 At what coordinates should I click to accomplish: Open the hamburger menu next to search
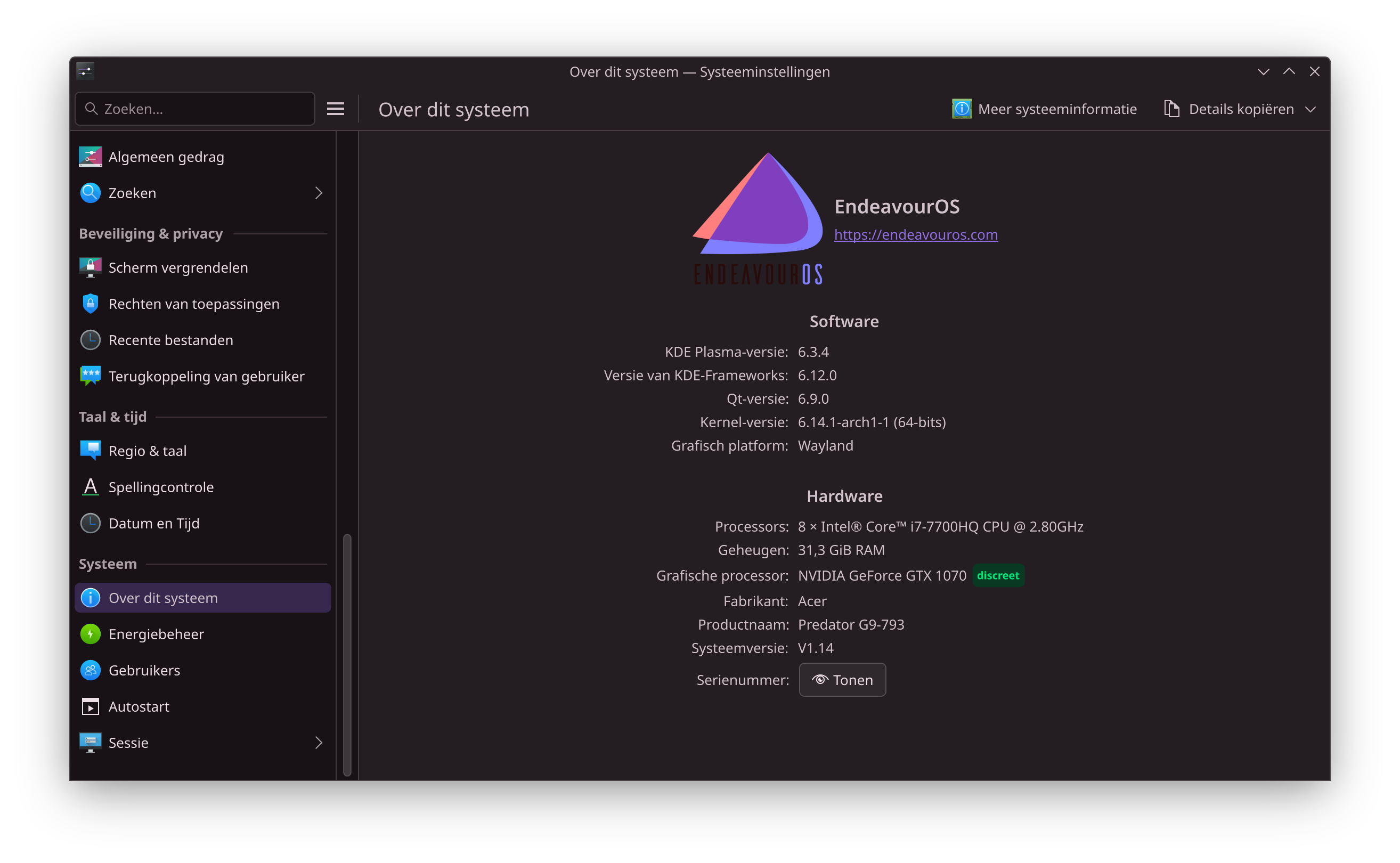pyautogui.click(x=336, y=109)
